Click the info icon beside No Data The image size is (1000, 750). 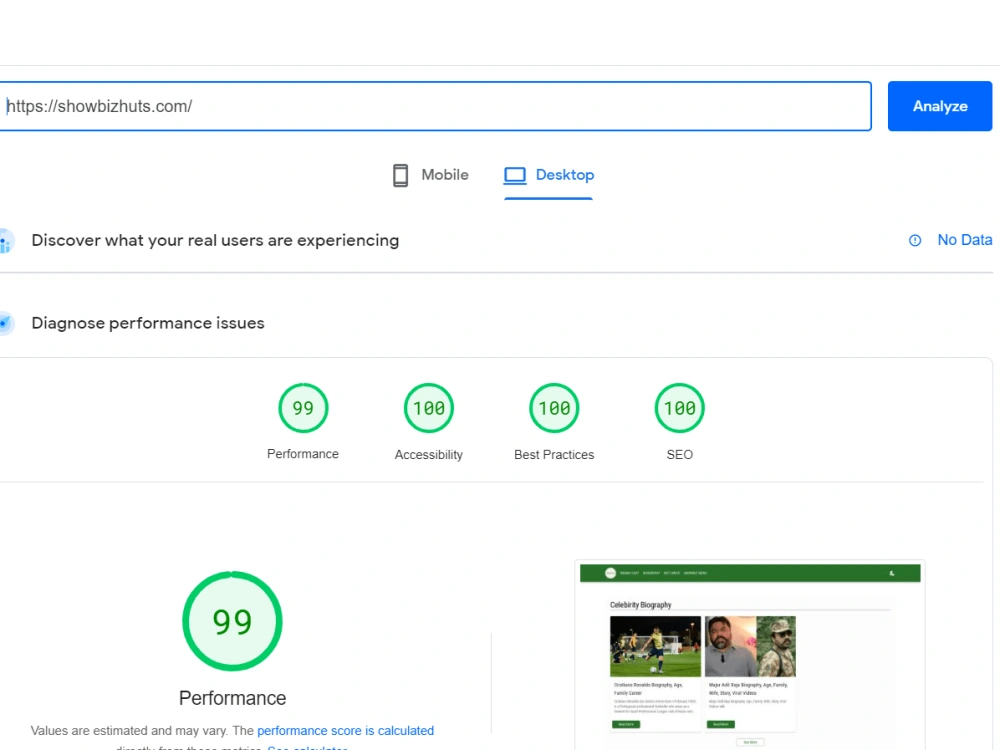click(x=915, y=240)
